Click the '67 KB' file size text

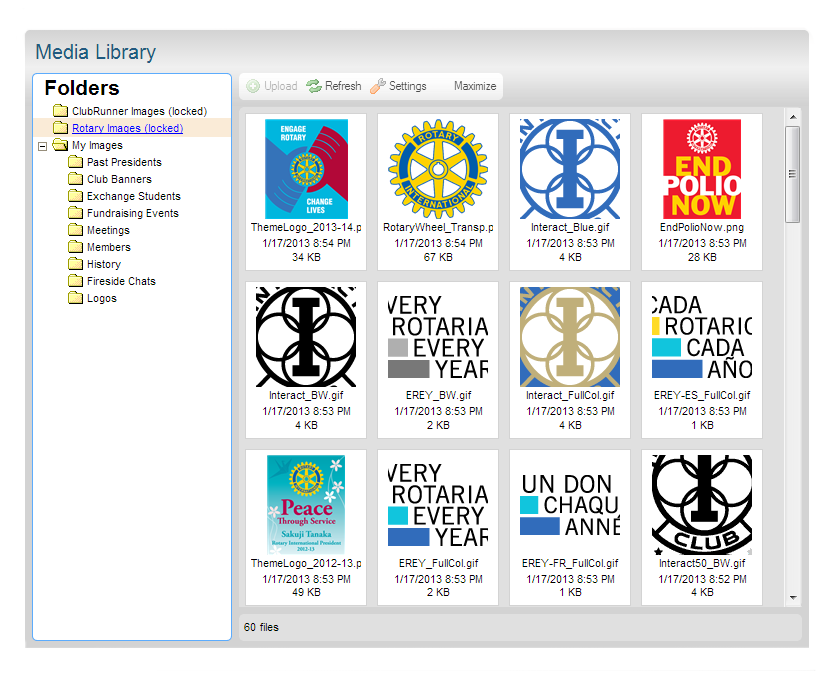point(438,257)
